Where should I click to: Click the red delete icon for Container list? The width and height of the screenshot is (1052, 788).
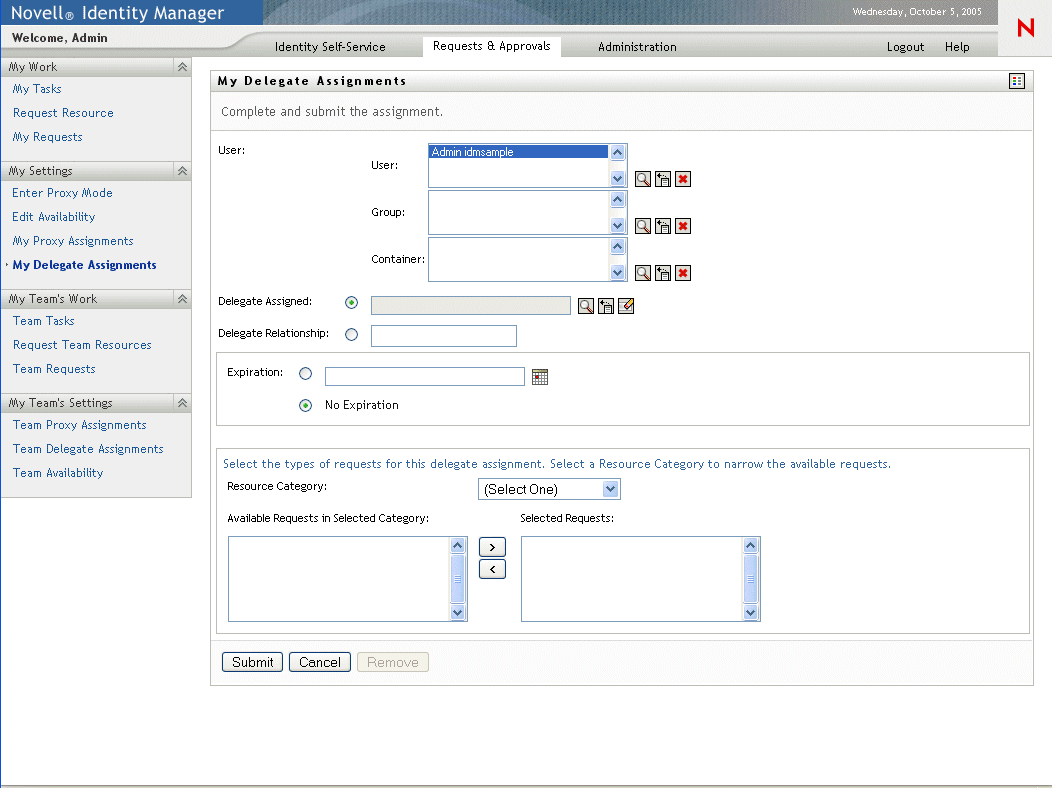[x=683, y=273]
